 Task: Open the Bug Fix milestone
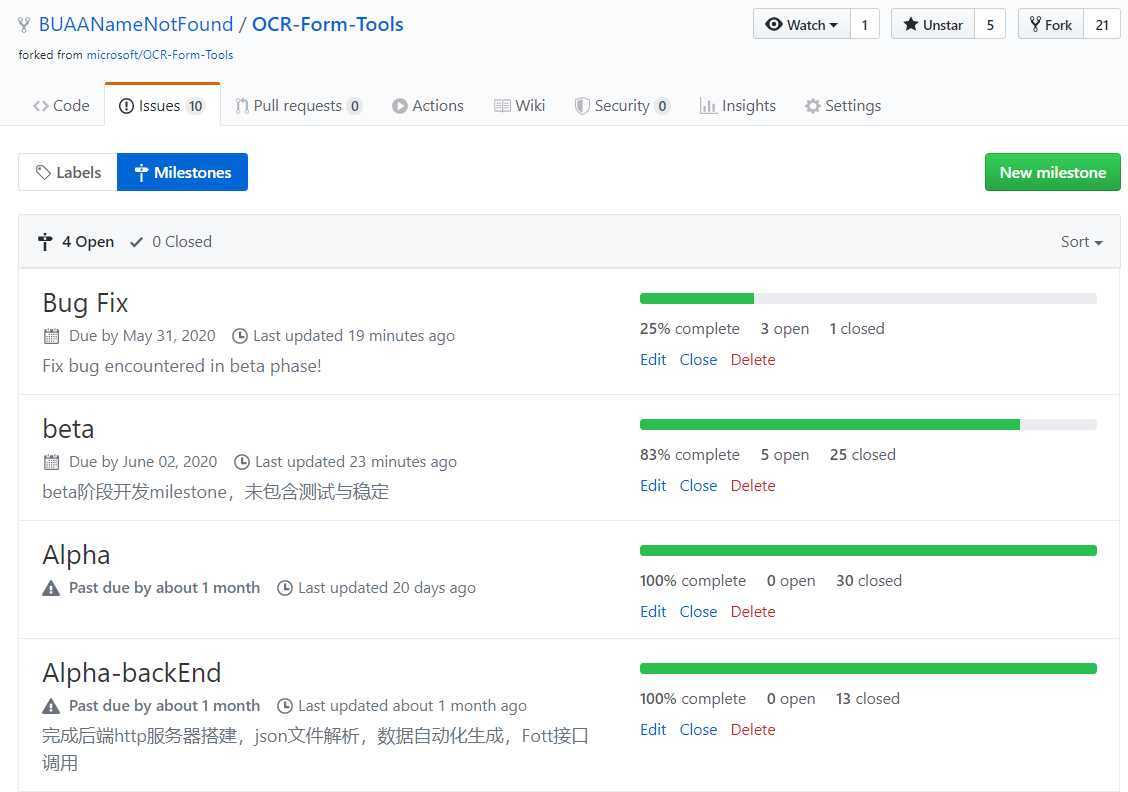86,303
